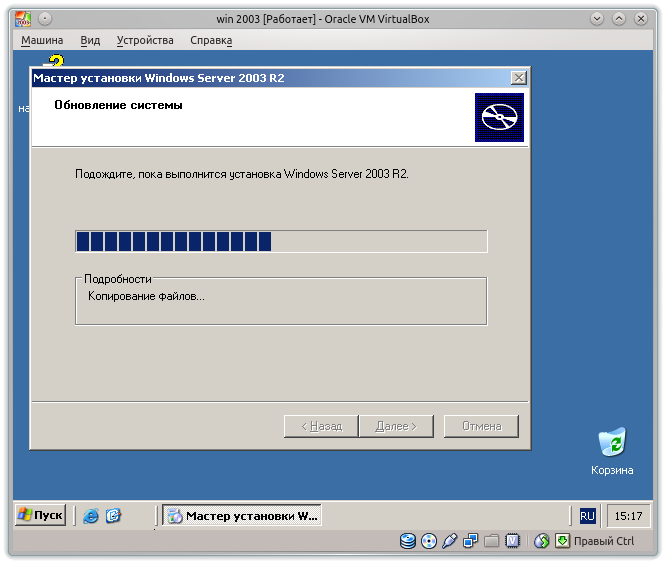Viewport: 666px width, 564px height.
Task: Open the Справка menu
Action: coord(211,40)
